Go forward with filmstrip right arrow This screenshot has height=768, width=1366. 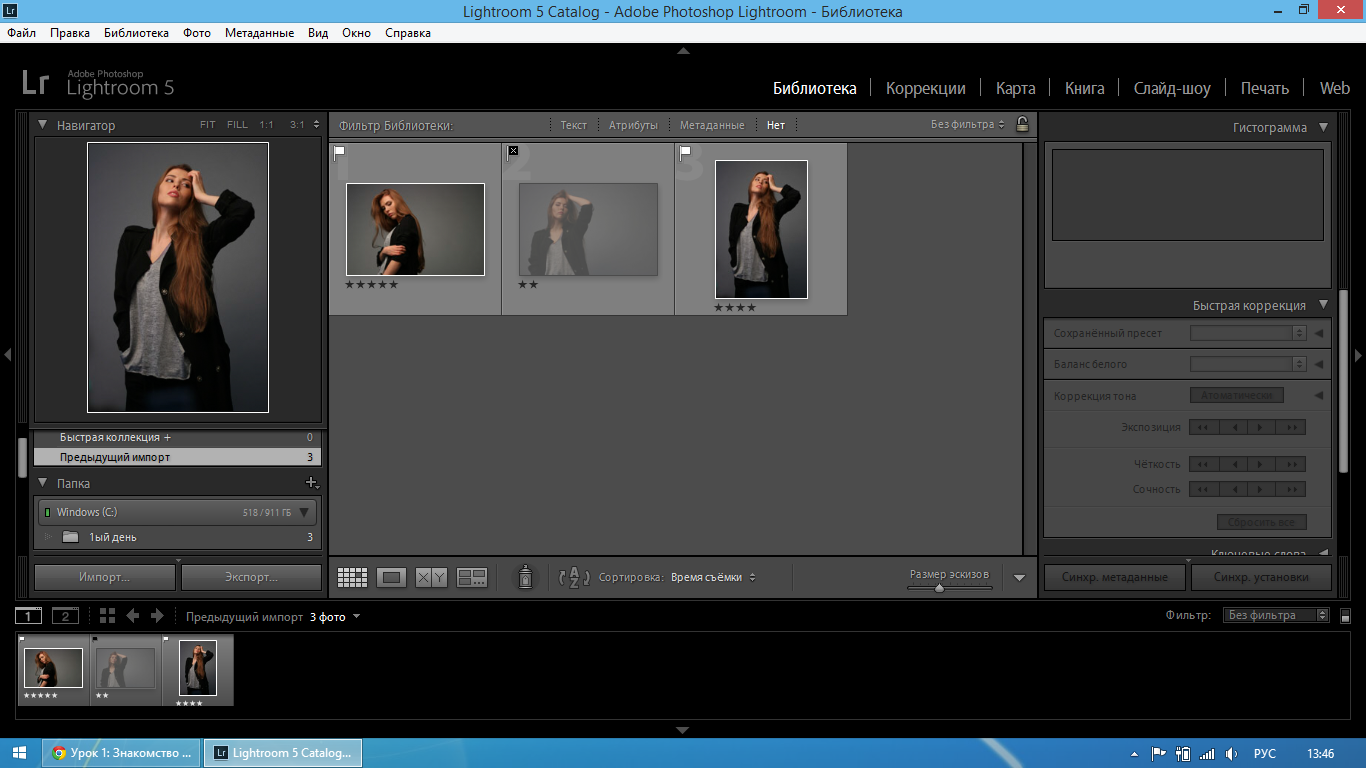(156, 616)
